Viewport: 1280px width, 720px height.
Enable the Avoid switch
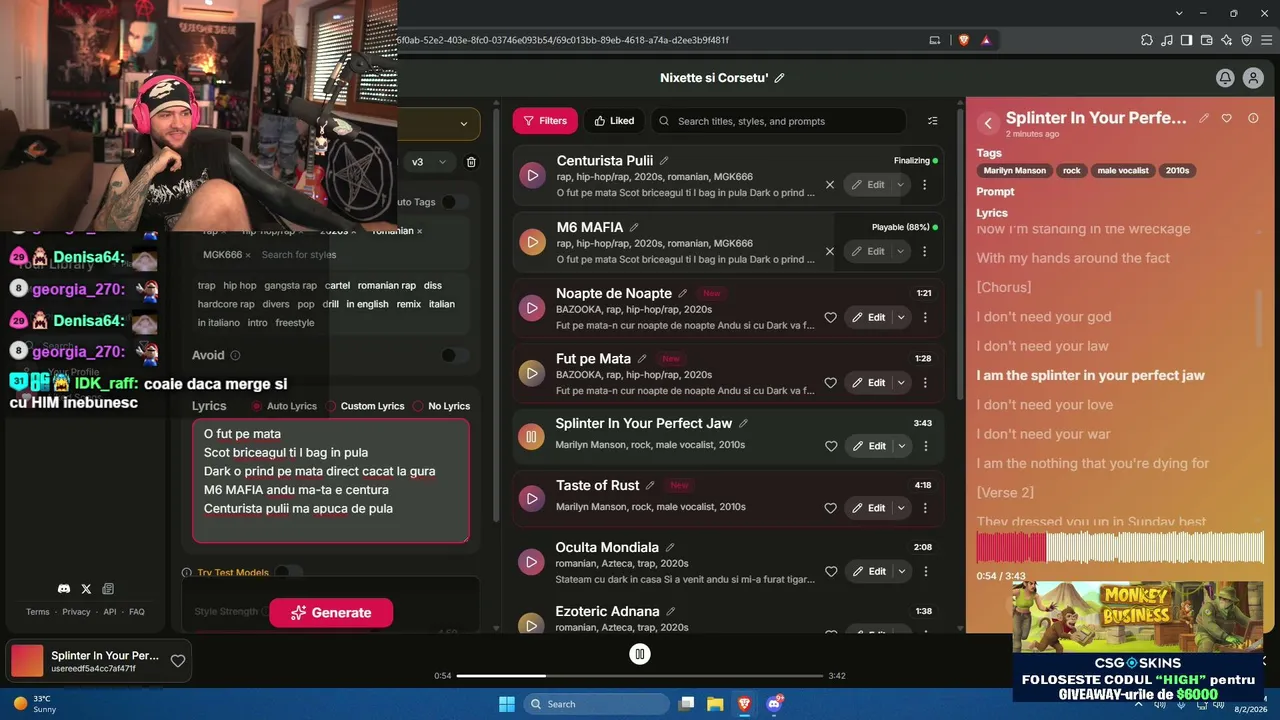coord(455,355)
